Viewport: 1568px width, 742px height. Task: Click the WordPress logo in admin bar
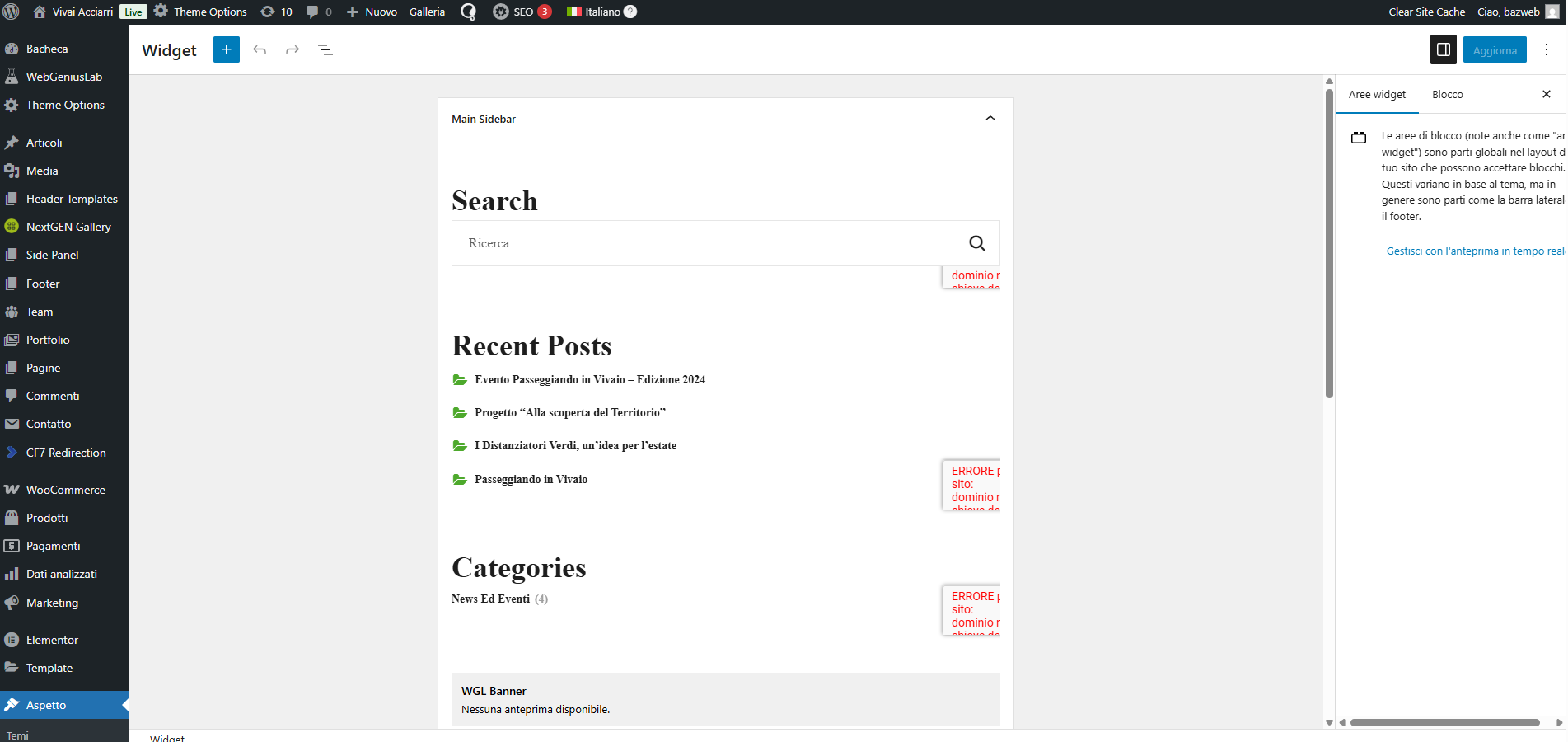12,12
